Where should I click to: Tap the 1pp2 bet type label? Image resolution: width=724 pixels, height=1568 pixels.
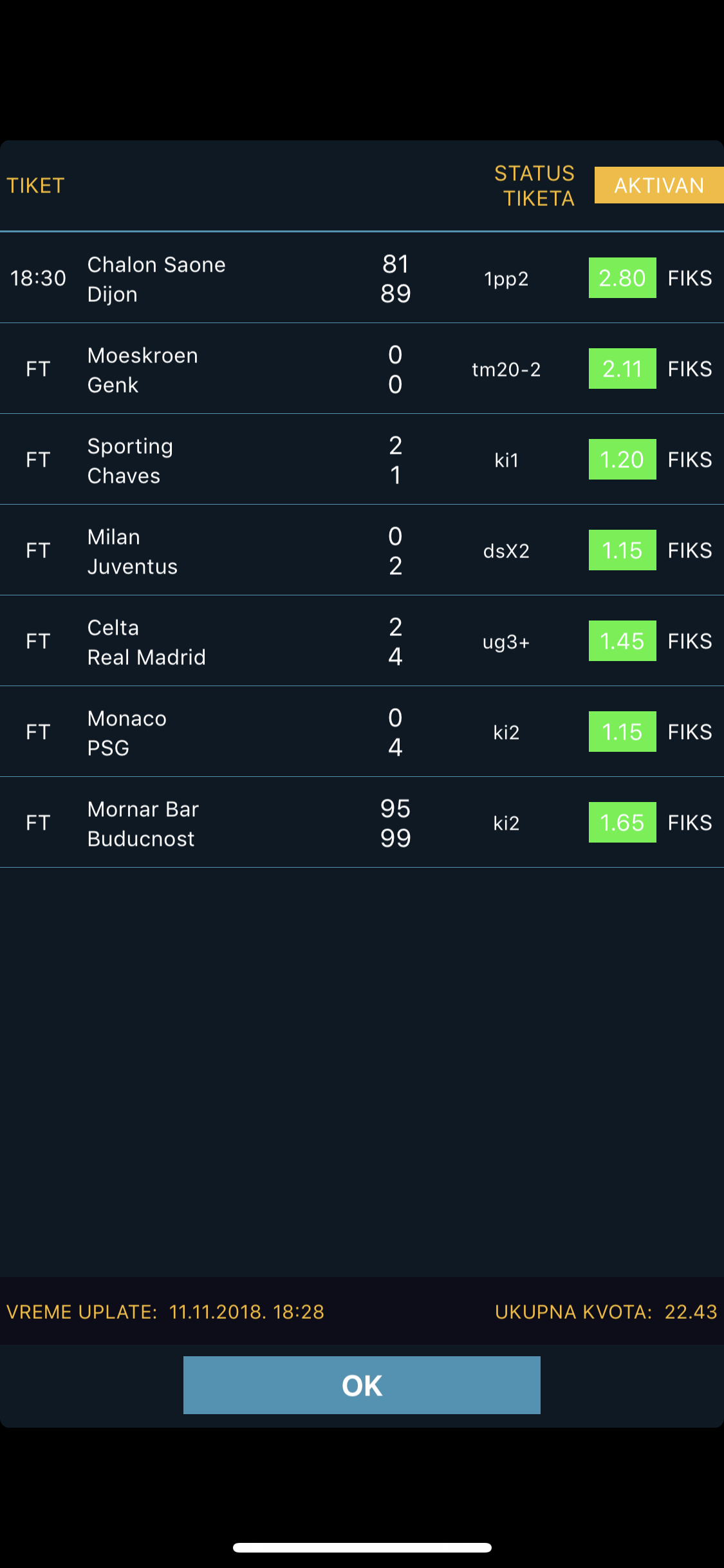coord(506,279)
